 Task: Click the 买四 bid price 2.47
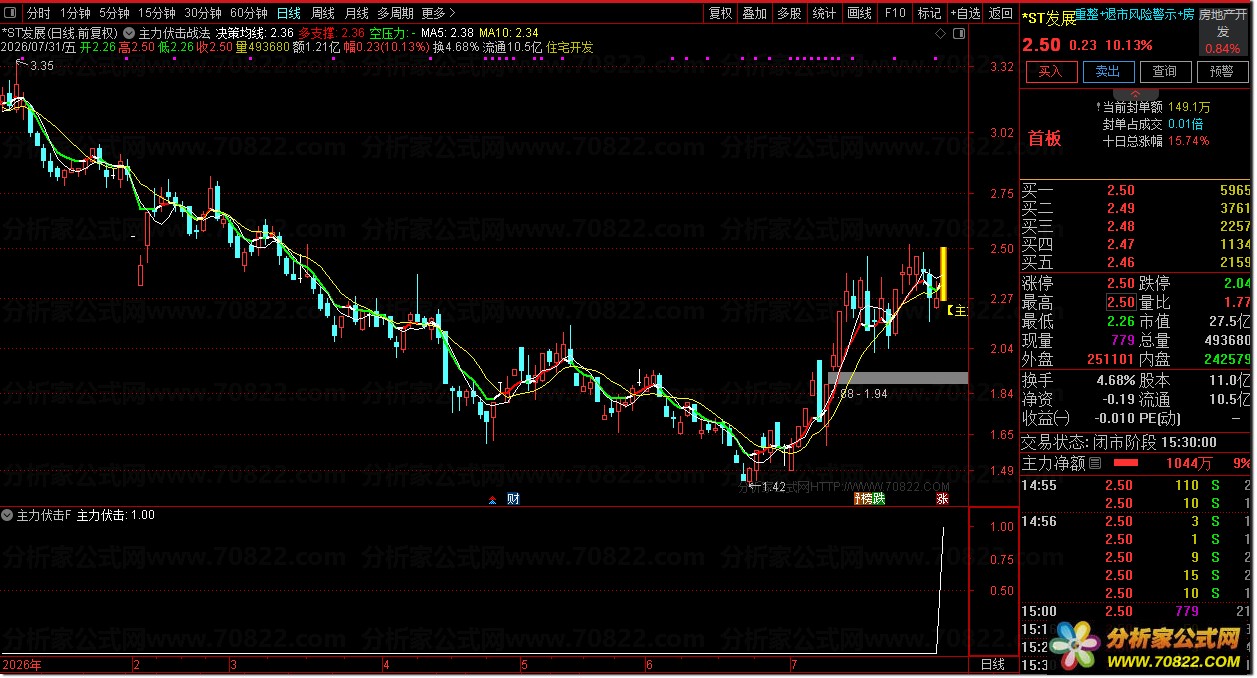(1121, 244)
